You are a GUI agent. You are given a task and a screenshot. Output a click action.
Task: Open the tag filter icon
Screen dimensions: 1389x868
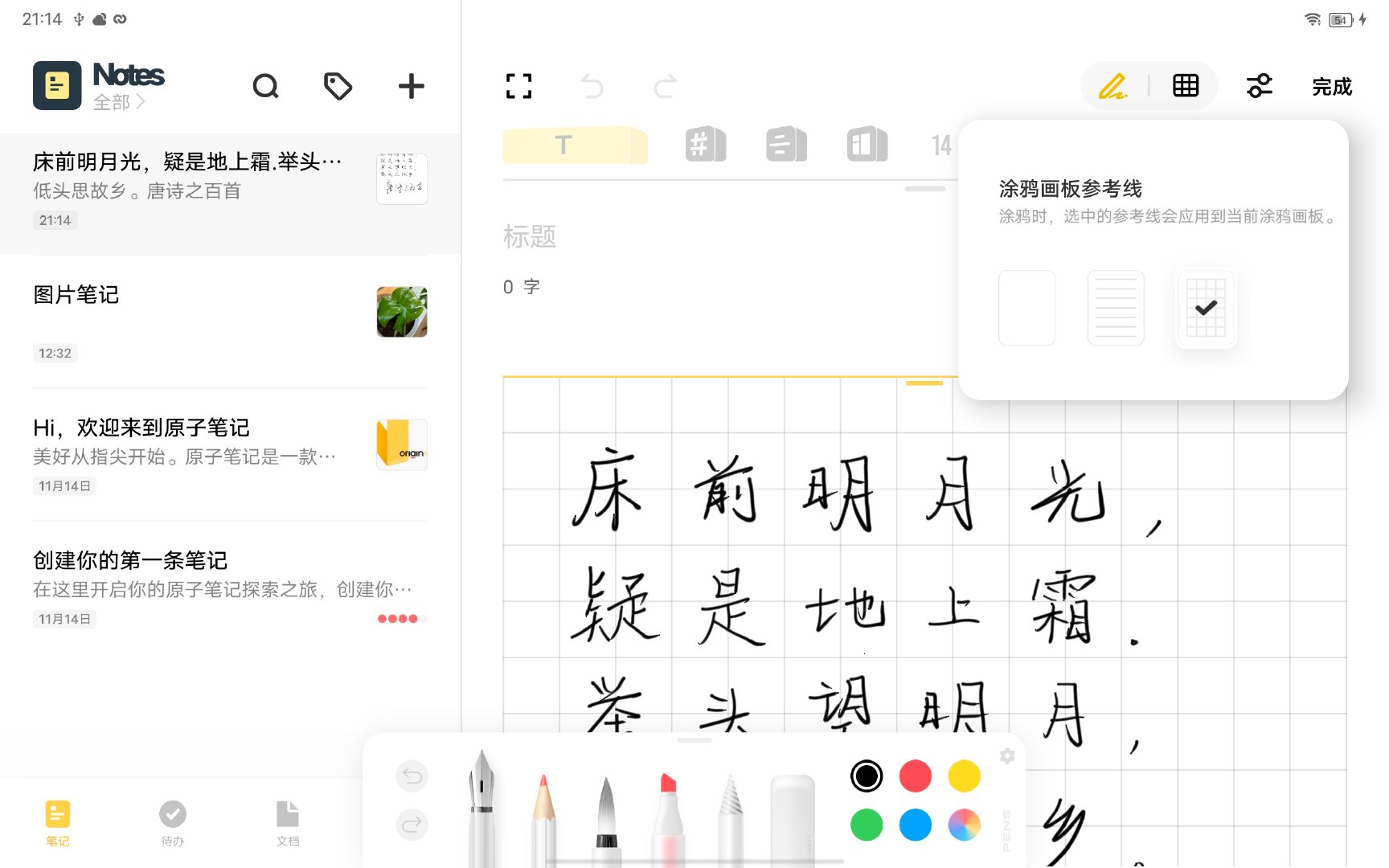338,86
